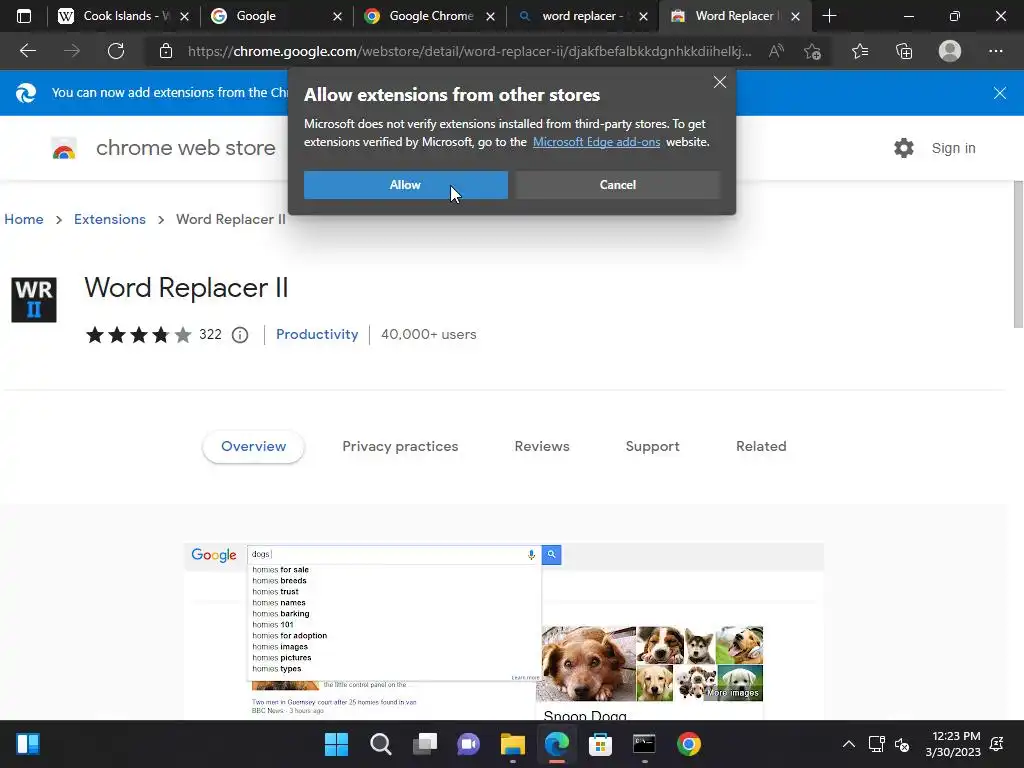Open the tab actions menu icon
This screenshot has width=1024, height=768.
[24, 16]
